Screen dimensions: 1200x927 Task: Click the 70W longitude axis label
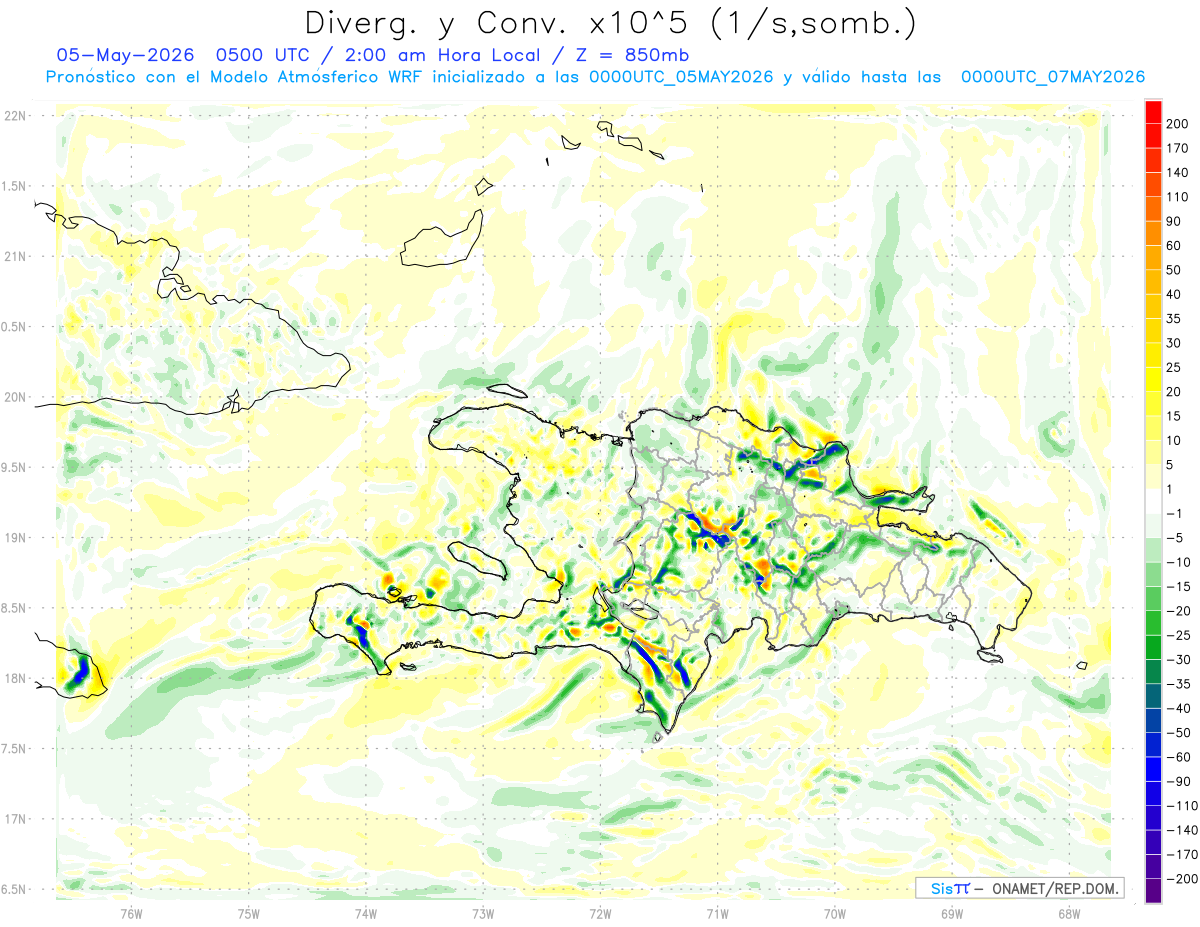834,913
